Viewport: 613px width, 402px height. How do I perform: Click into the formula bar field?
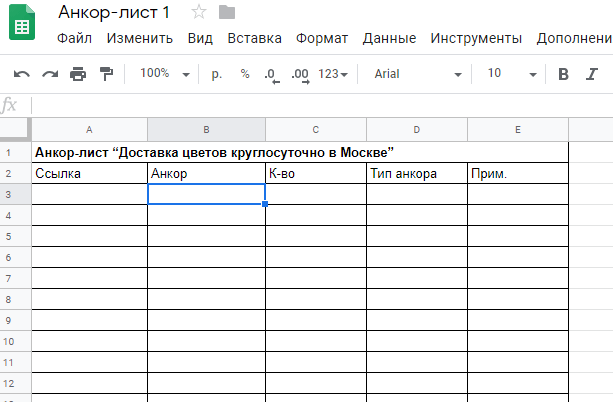321,105
